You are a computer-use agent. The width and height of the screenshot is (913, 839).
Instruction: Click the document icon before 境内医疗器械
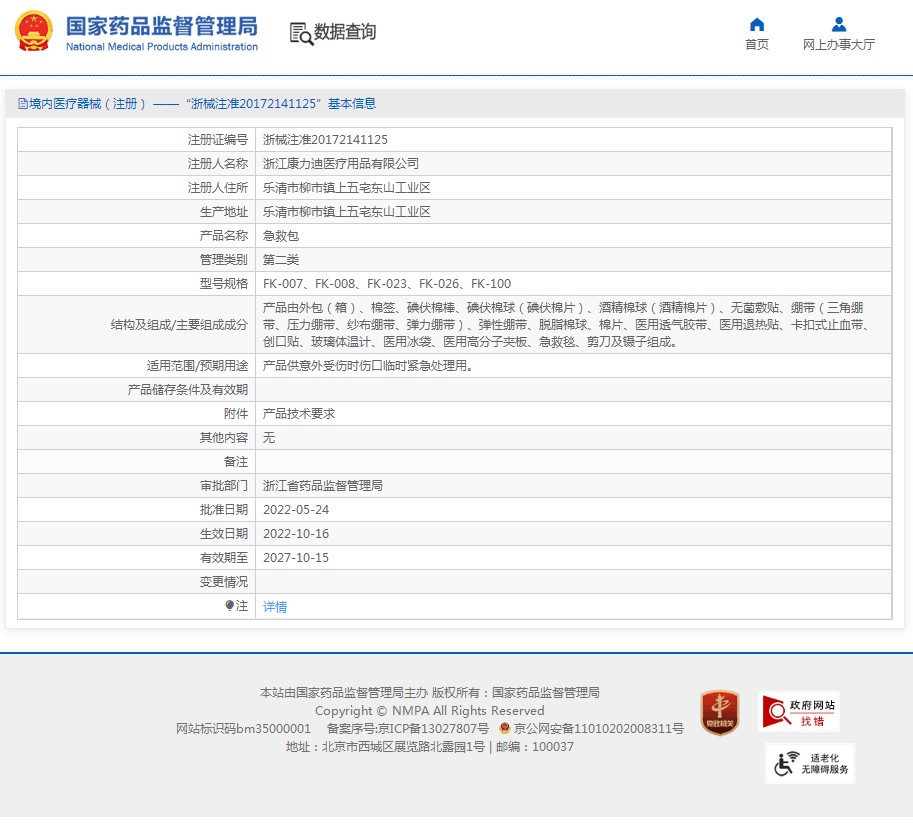tap(23, 104)
